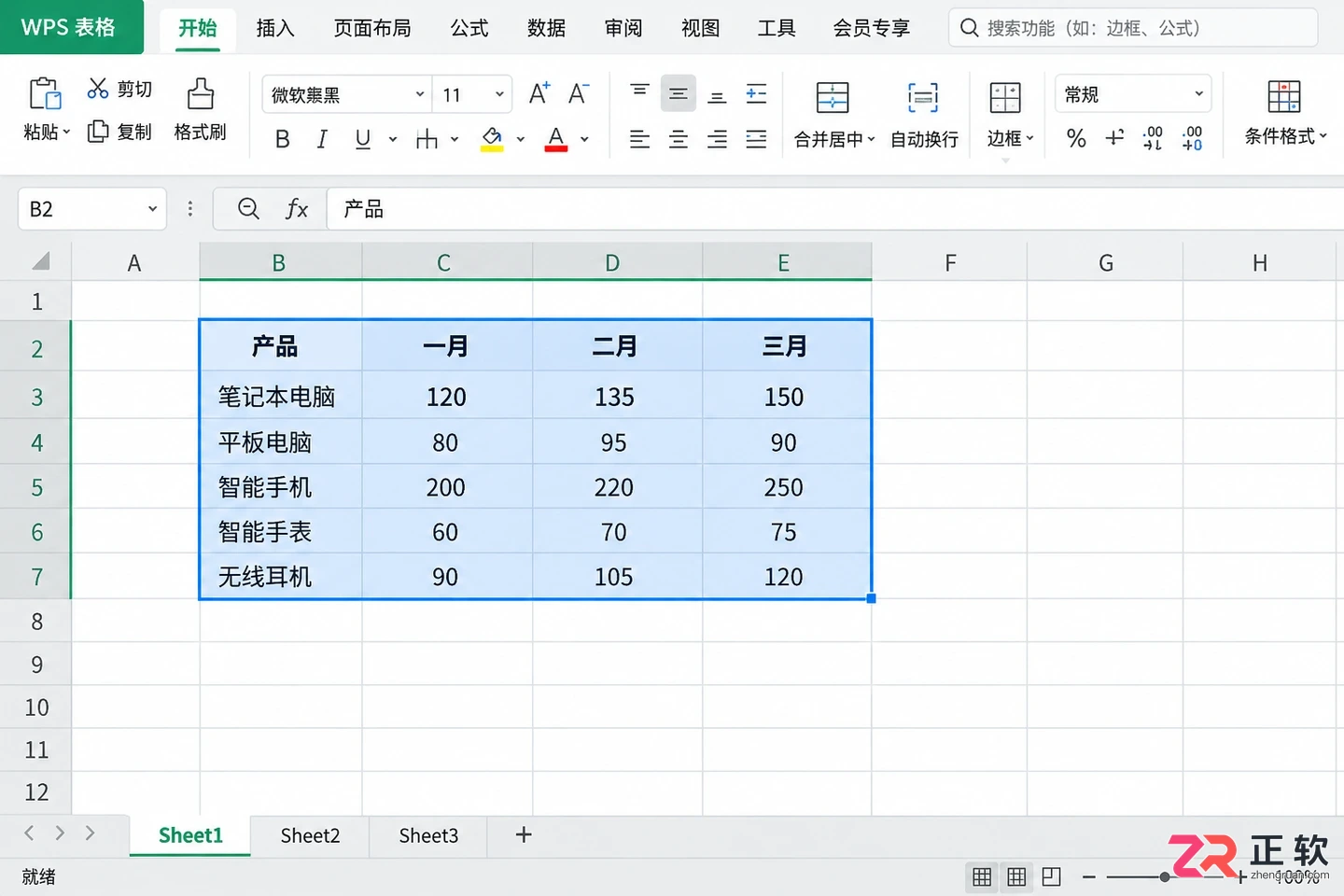Click the select-all corner triangle

pos(40,261)
